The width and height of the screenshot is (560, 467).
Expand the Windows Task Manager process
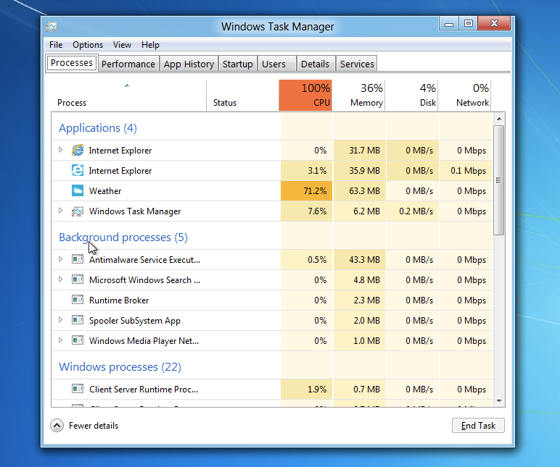click(x=60, y=211)
